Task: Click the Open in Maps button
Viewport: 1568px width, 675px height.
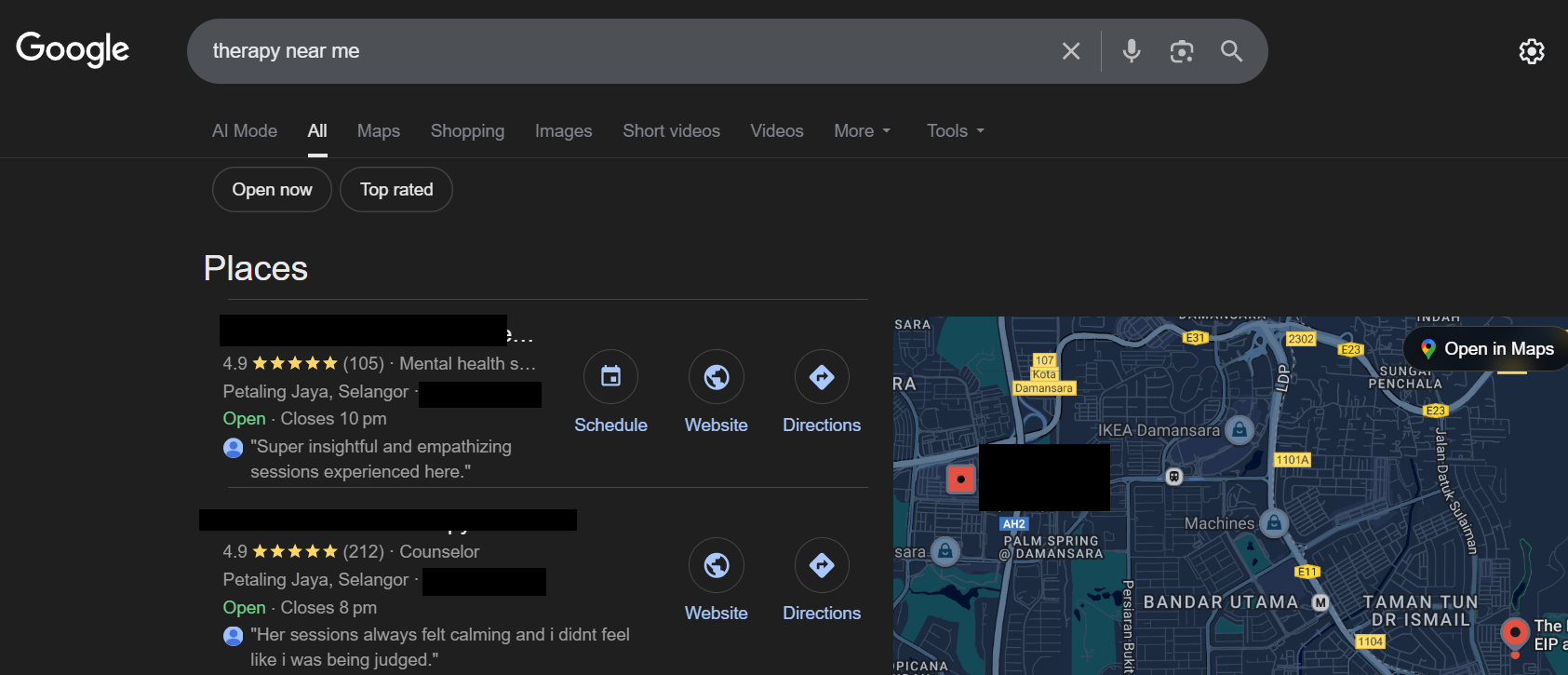Action: point(1487,349)
